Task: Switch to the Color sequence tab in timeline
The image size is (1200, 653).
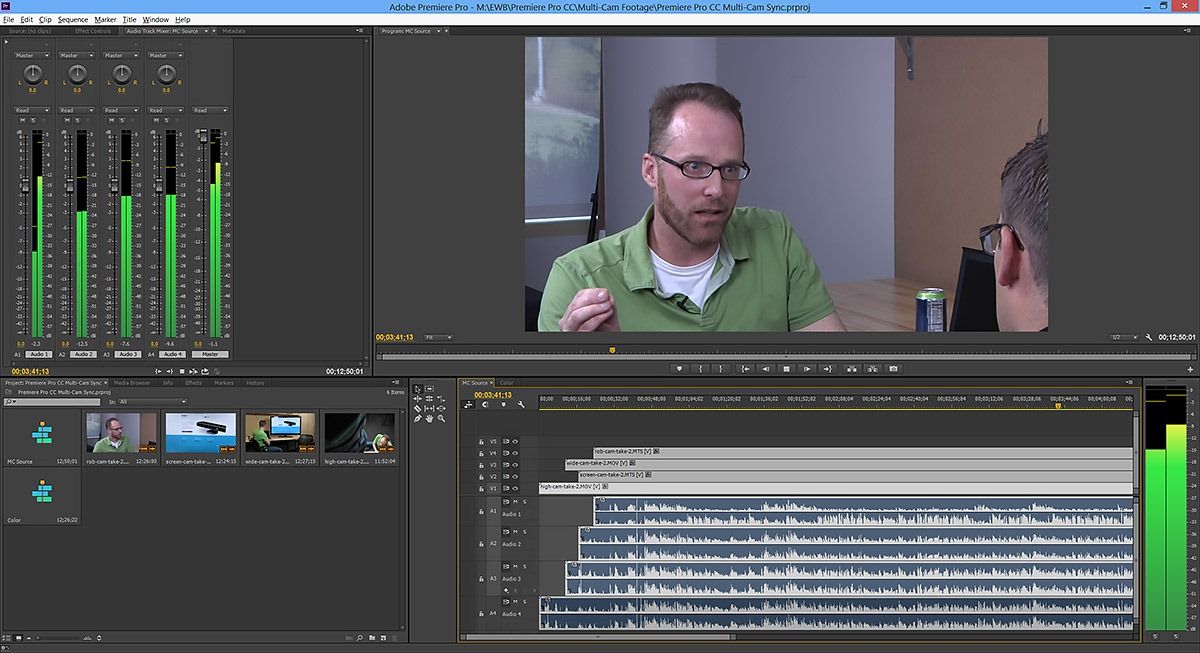Action: [x=506, y=382]
